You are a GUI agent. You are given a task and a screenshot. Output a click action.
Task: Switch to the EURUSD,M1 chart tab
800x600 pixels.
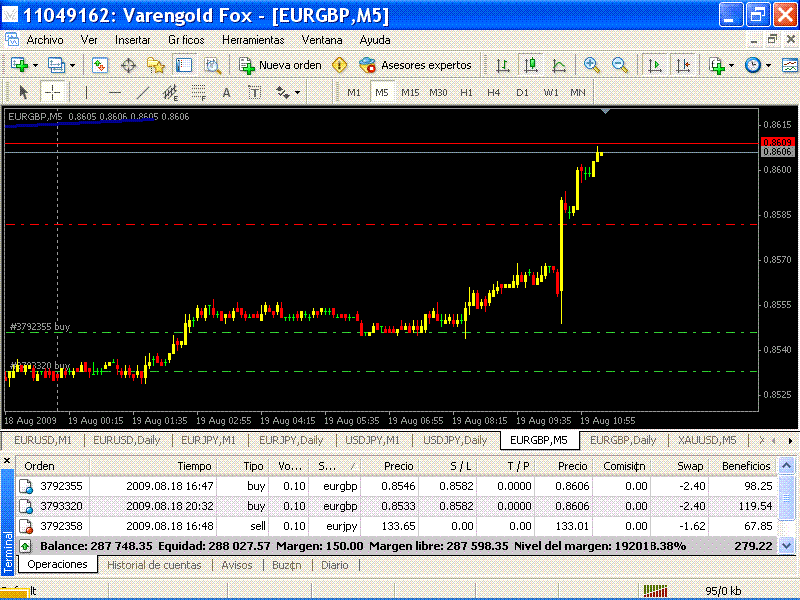coord(43,440)
